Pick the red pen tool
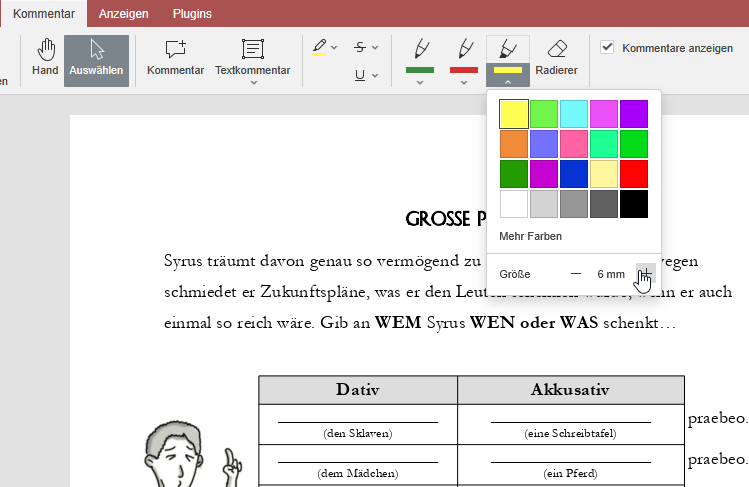This screenshot has height=487, width=749. coord(464,56)
